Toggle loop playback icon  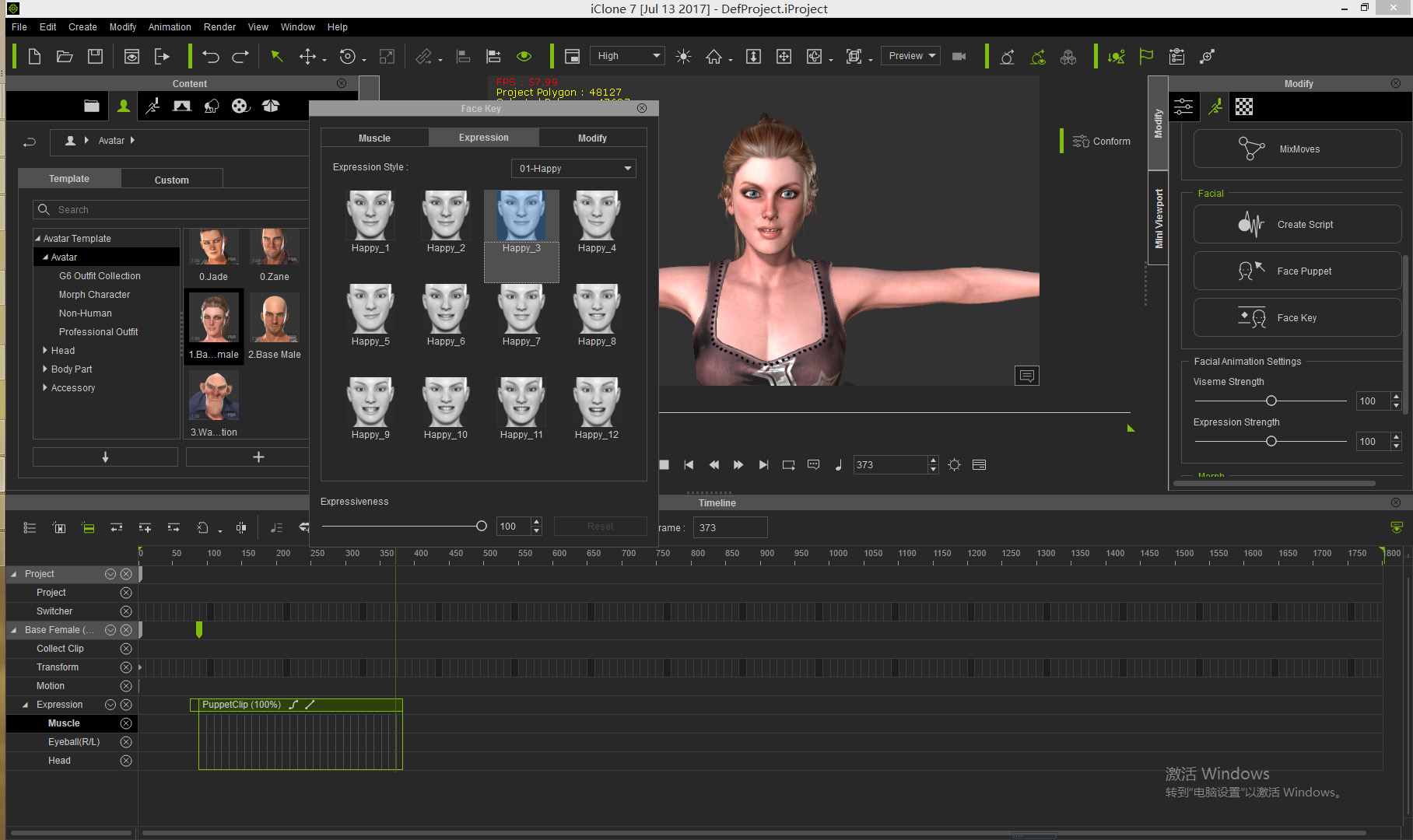(x=788, y=464)
